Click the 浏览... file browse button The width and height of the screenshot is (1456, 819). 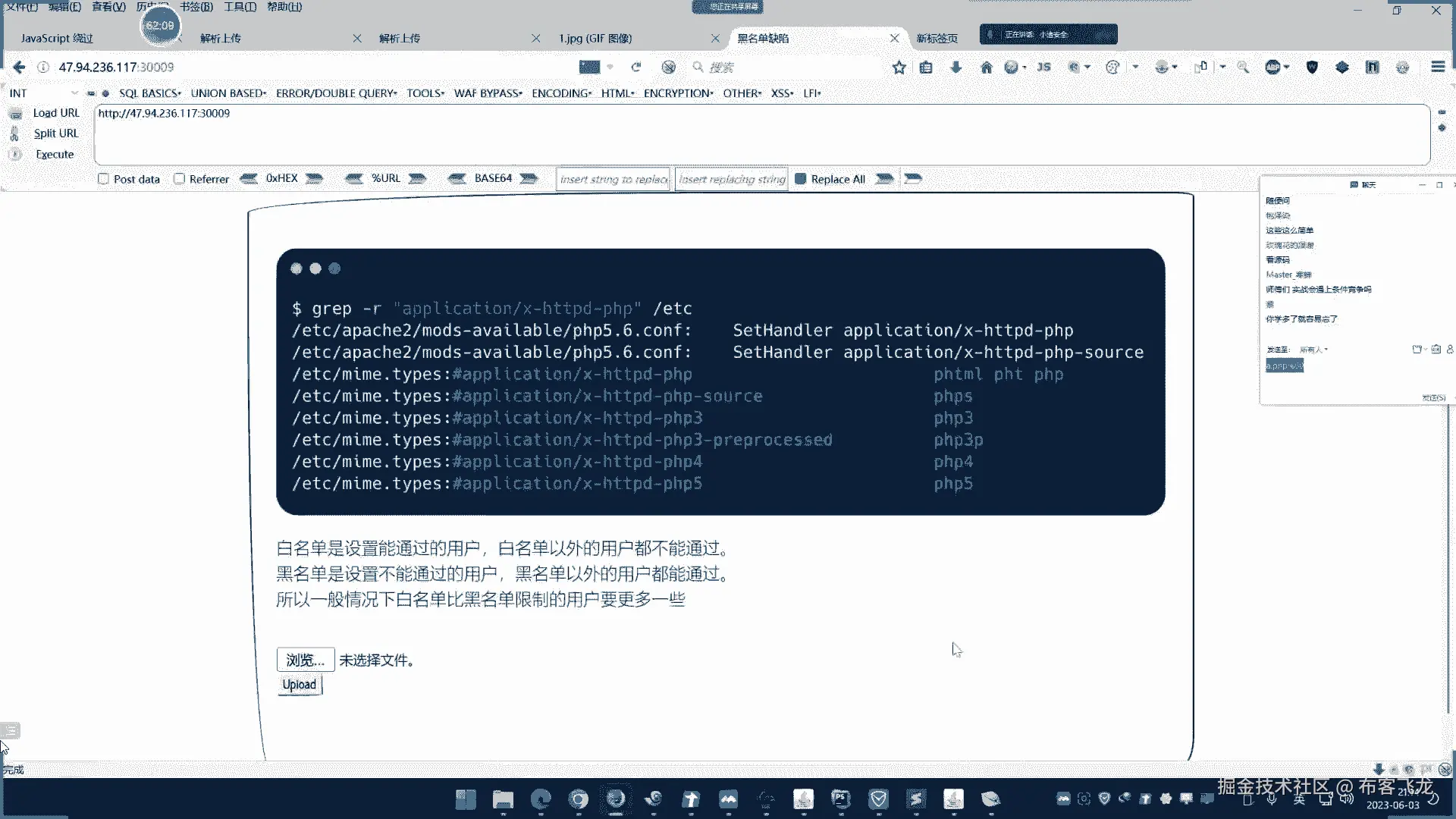(305, 660)
